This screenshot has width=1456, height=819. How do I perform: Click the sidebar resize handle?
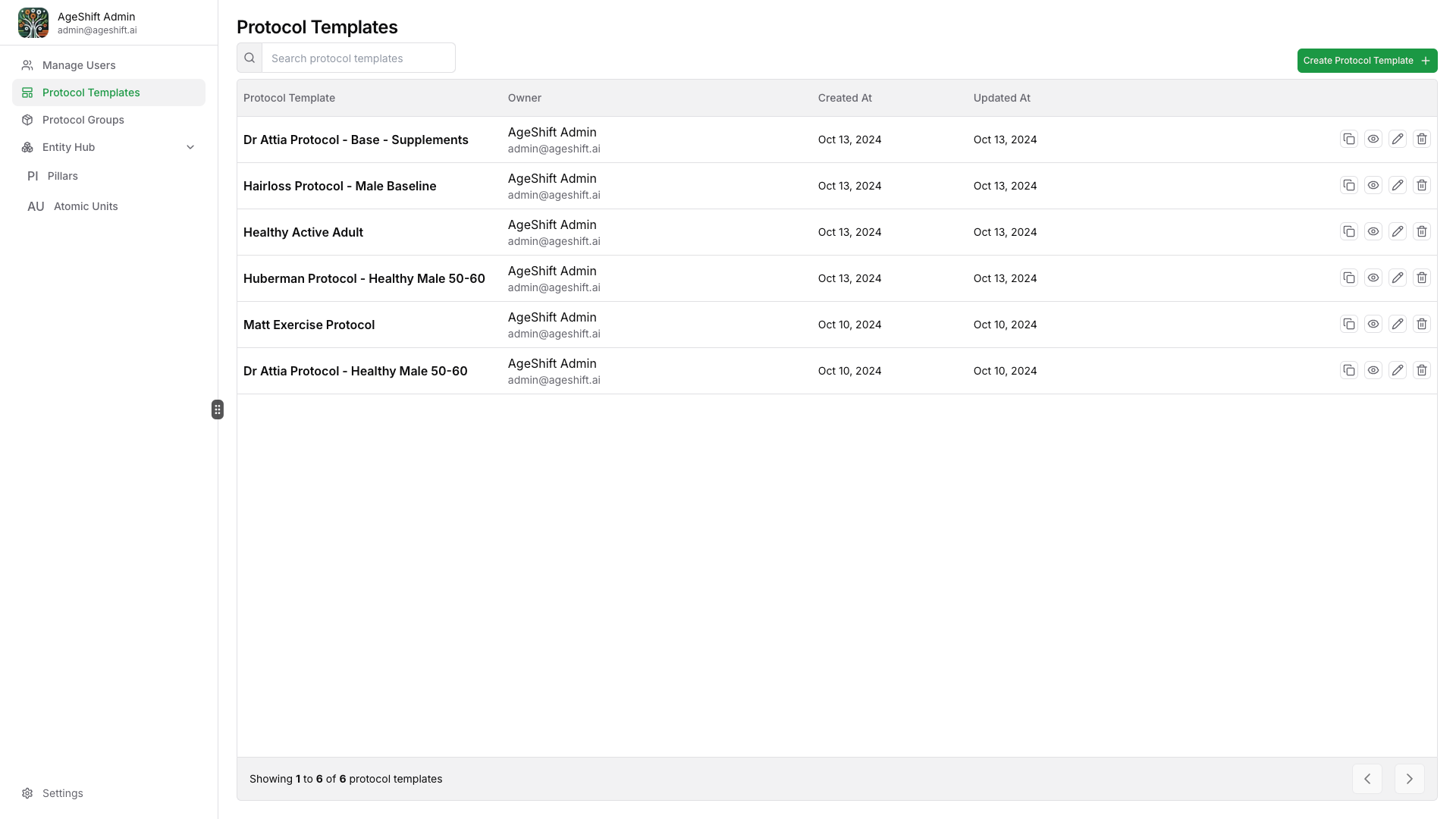pos(218,409)
